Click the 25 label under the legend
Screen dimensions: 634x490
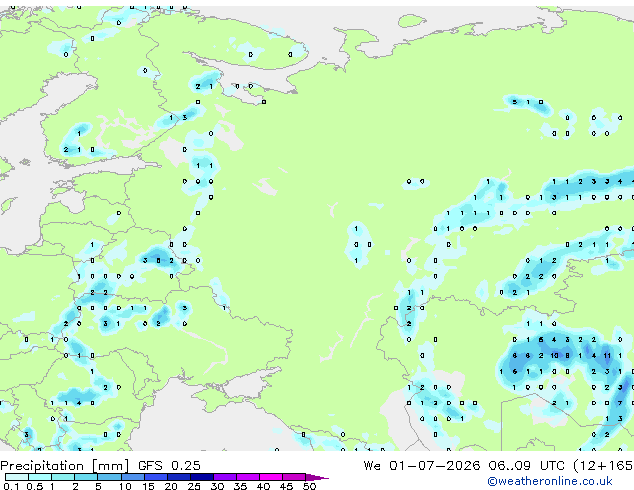pyautogui.click(x=194, y=486)
